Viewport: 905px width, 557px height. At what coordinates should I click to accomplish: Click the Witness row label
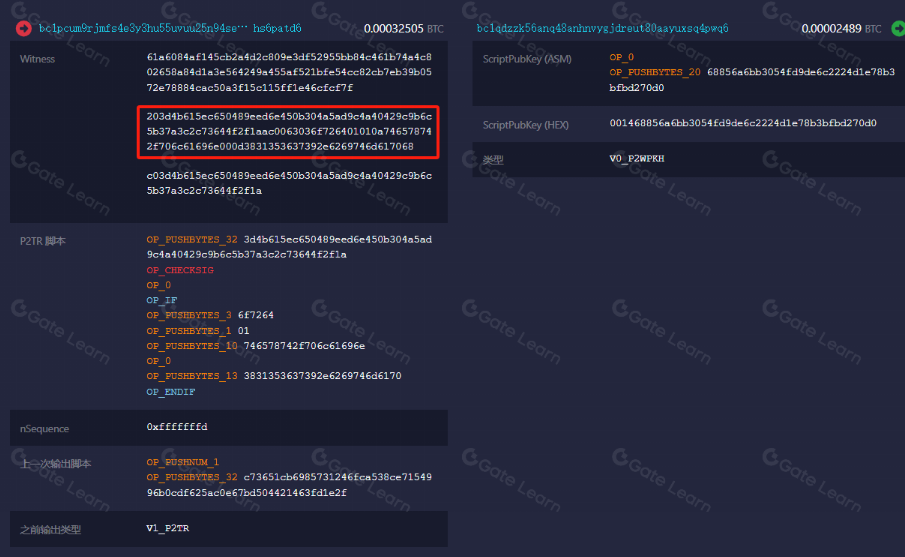(x=38, y=59)
